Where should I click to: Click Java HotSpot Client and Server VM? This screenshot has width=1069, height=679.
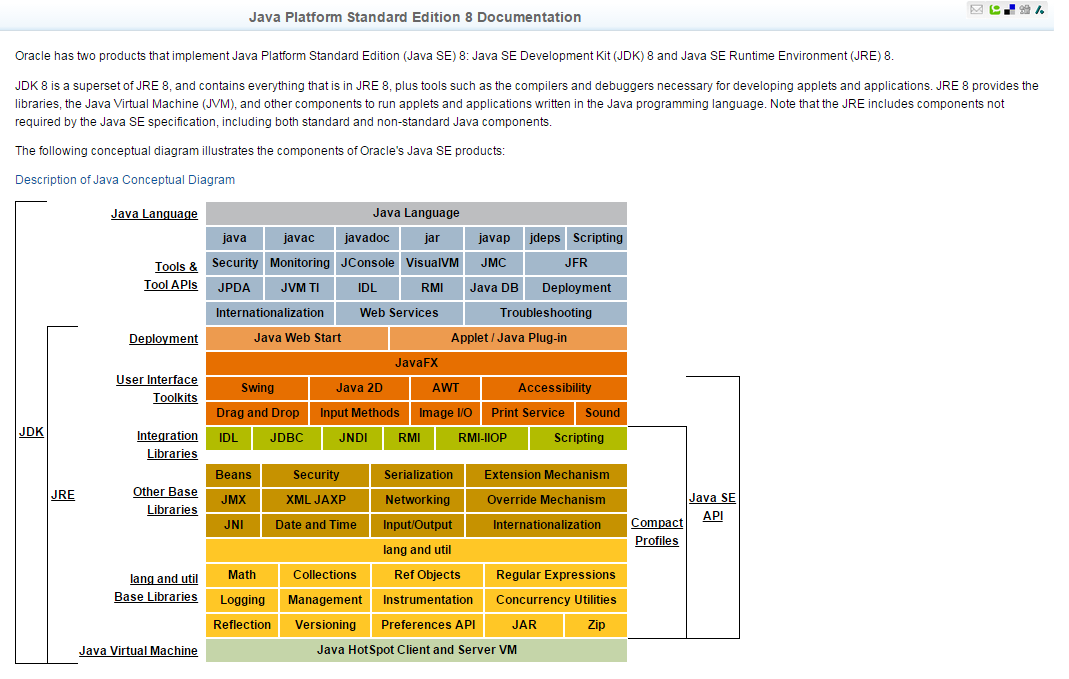pos(417,650)
